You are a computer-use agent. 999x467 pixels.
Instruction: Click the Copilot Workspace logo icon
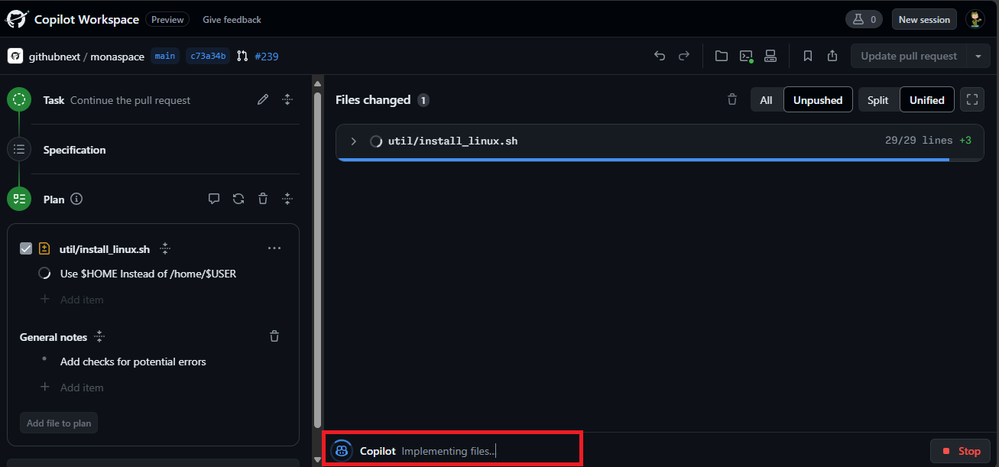point(16,19)
